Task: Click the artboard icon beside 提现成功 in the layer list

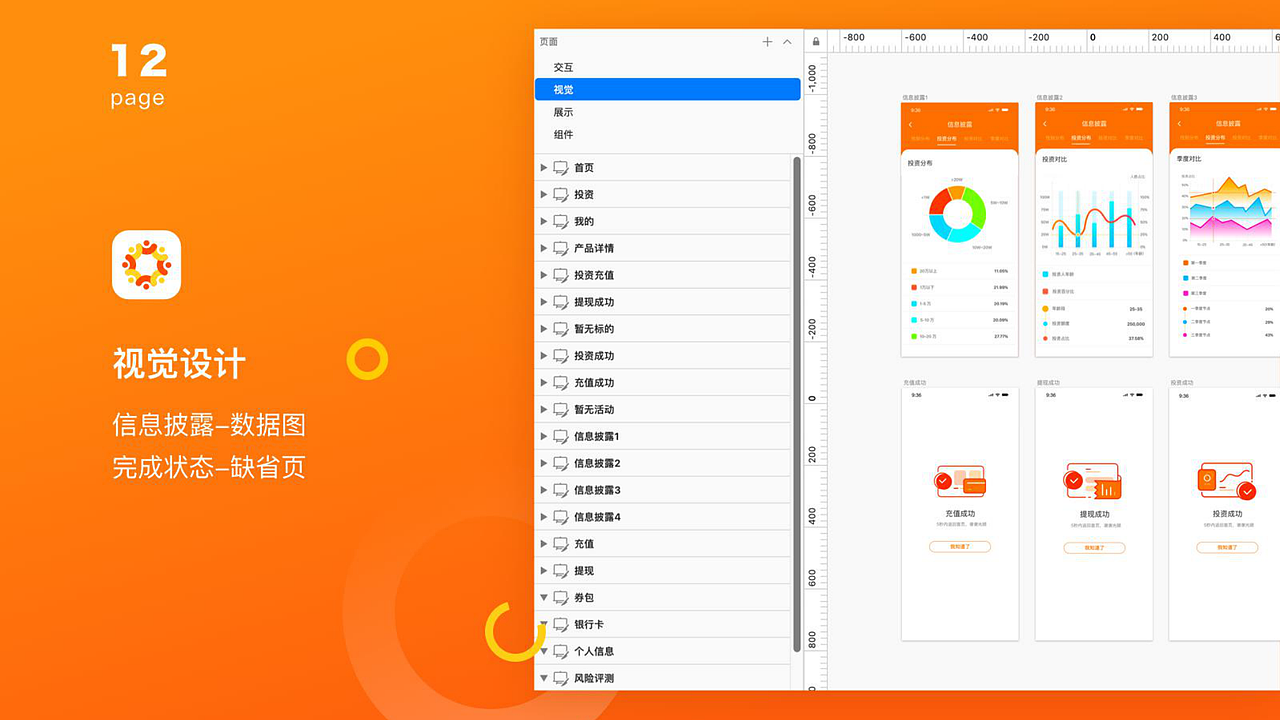Action: point(561,303)
